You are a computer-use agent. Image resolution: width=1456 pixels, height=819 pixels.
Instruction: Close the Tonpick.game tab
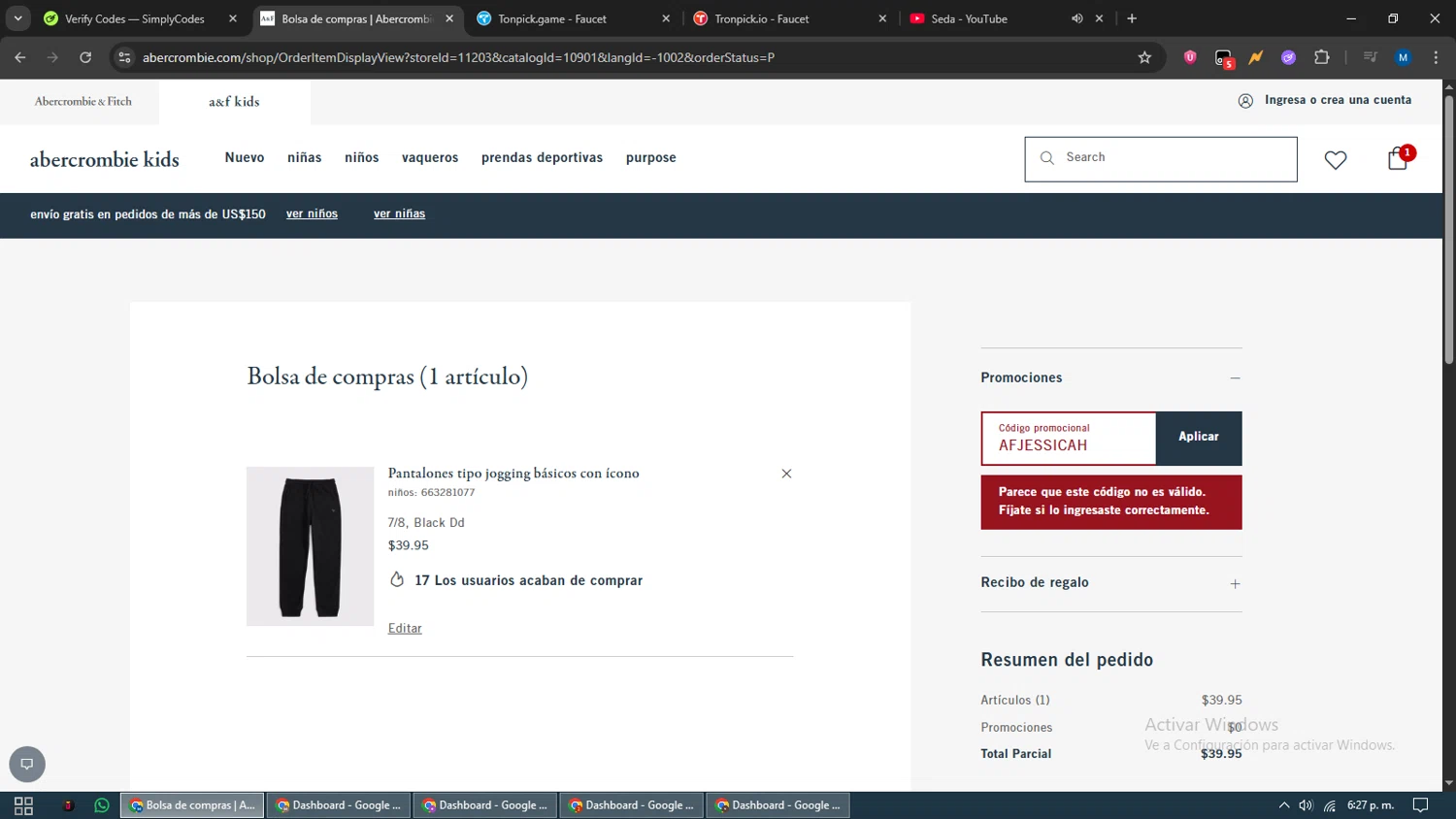coord(666,18)
